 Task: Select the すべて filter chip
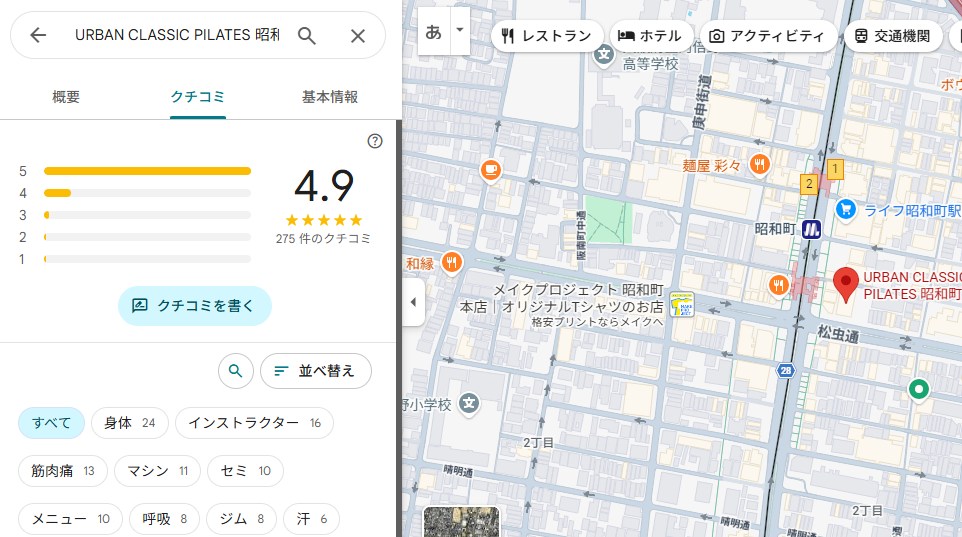(51, 423)
